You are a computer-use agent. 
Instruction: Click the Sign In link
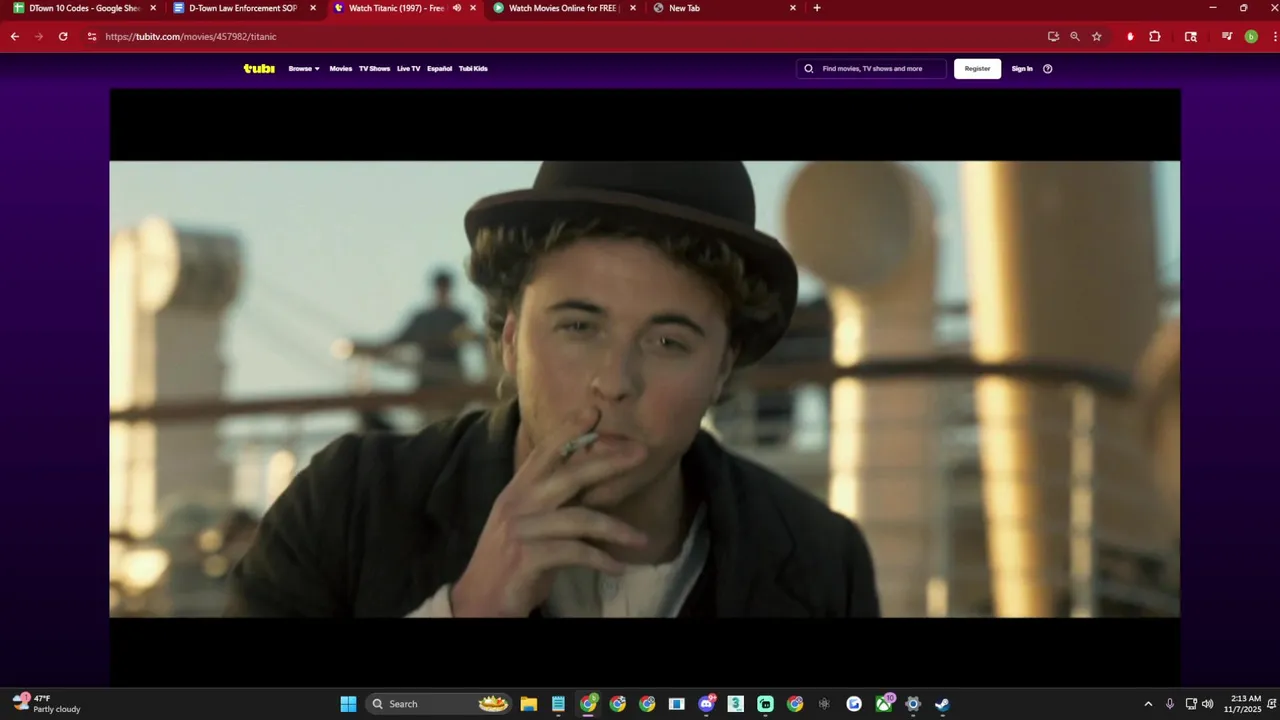coord(1022,69)
